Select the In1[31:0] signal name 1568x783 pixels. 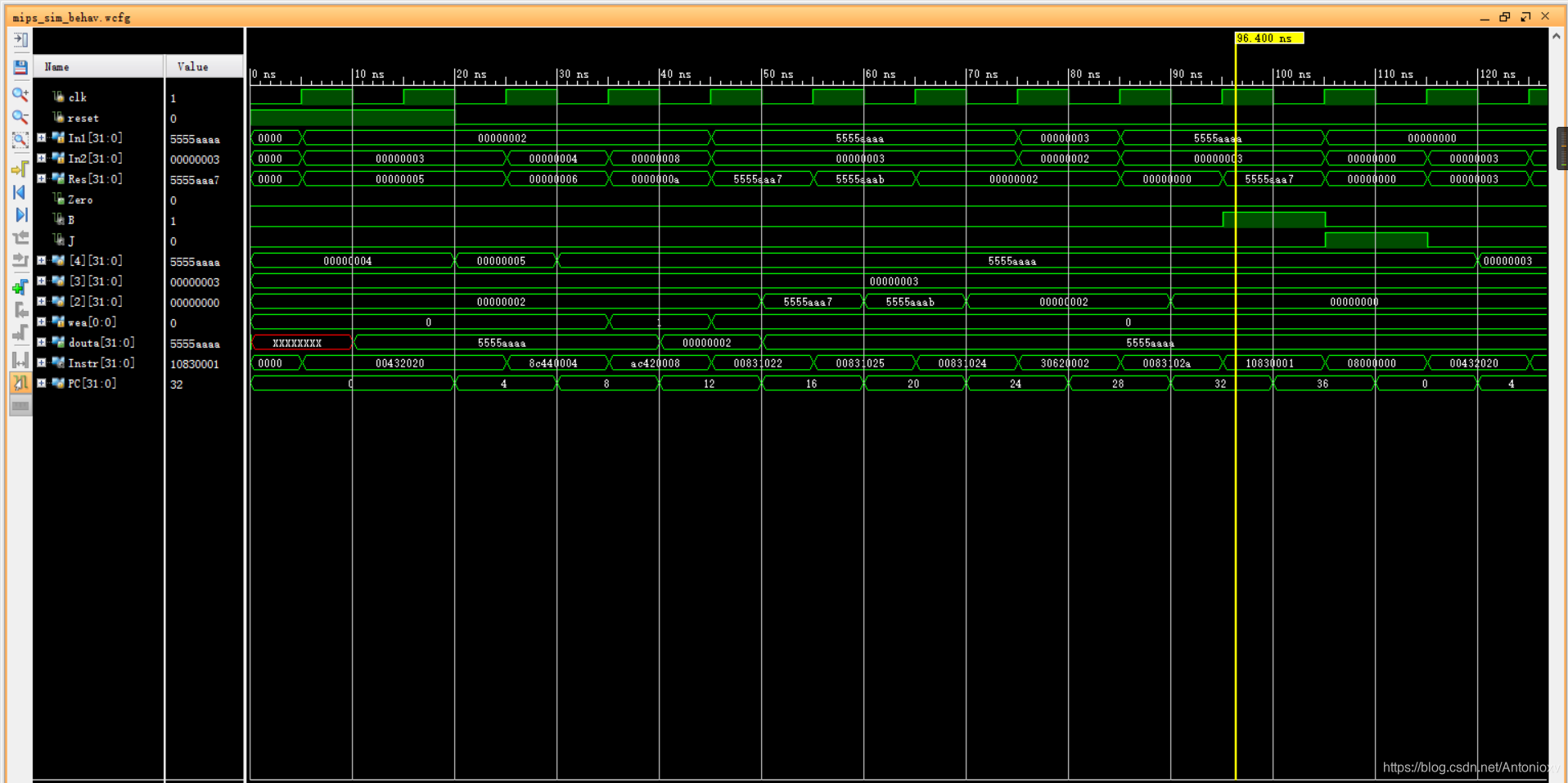pyautogui.click(x=95, y=138)
